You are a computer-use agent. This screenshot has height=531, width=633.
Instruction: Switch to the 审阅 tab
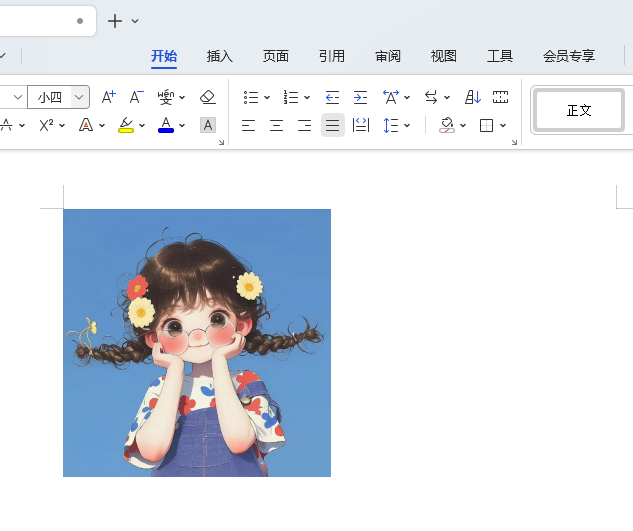point(388,56)
